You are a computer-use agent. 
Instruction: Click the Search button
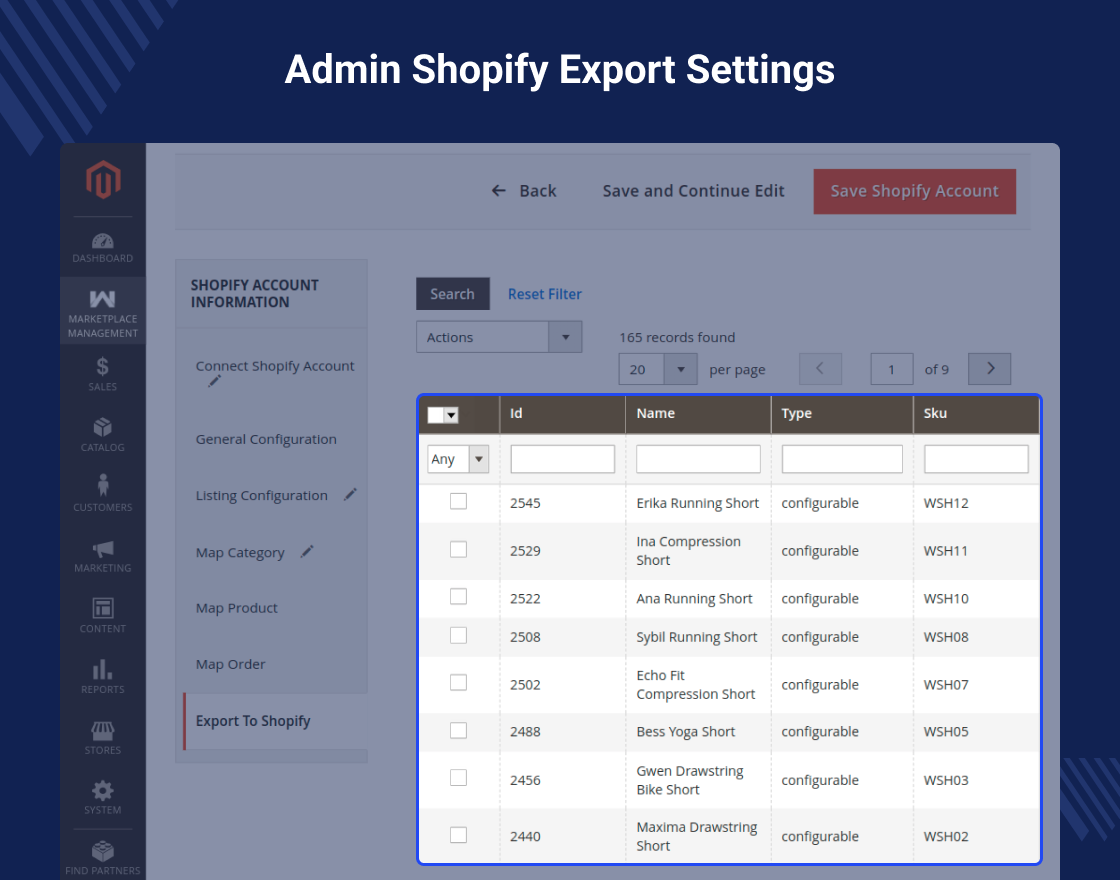pos(453,294)
